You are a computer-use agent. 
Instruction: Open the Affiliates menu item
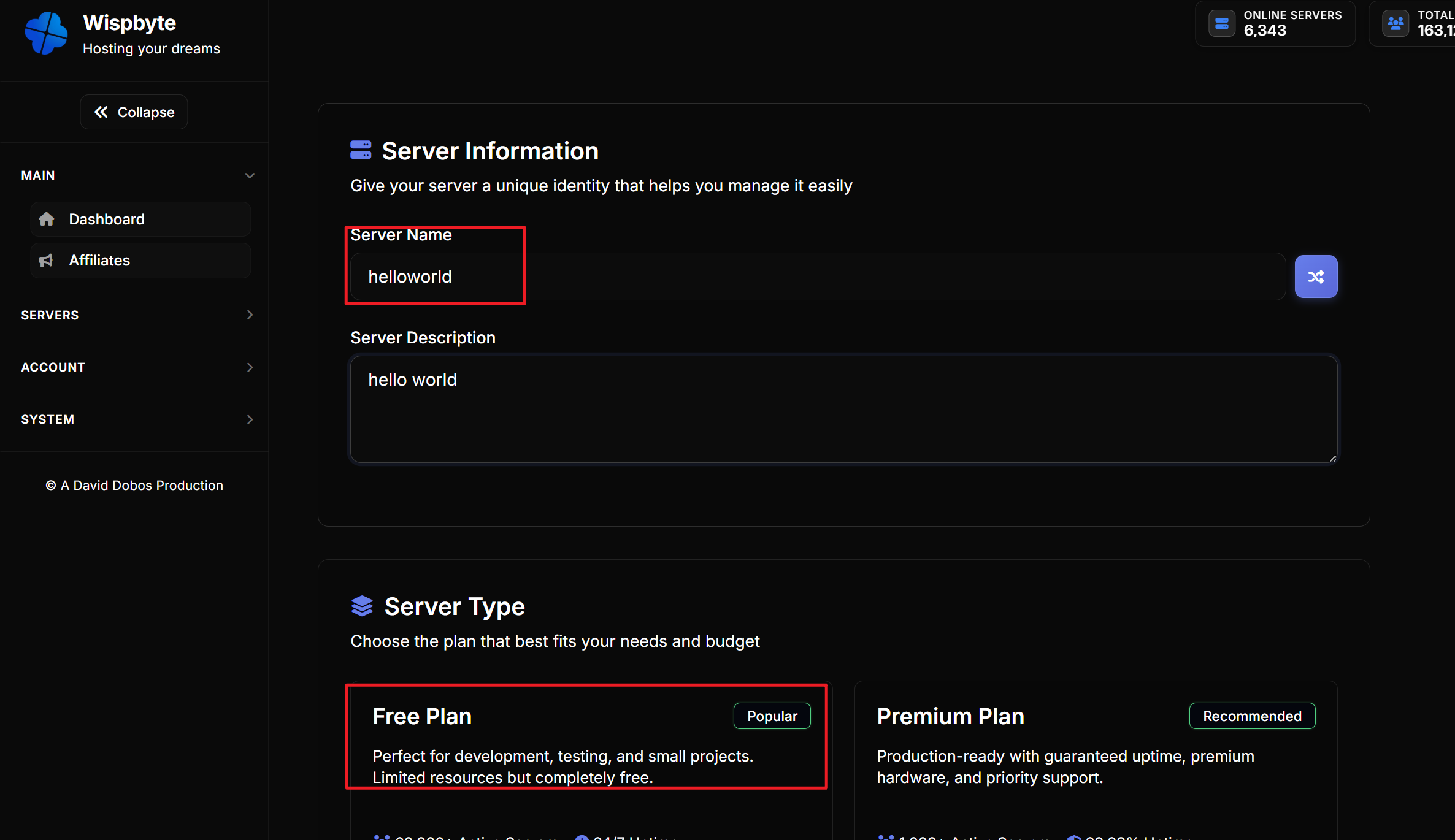(x=140, y=261)
